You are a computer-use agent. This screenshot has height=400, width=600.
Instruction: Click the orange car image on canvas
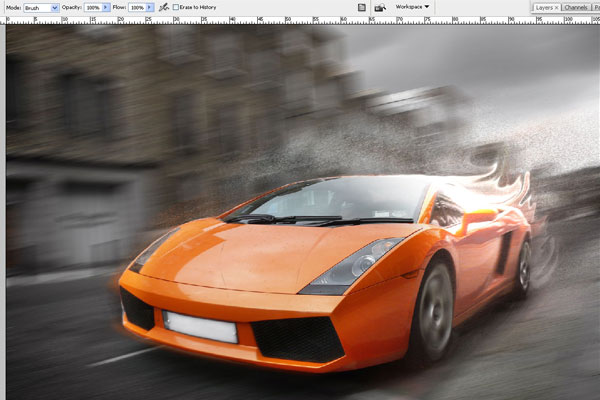[325, 276]
